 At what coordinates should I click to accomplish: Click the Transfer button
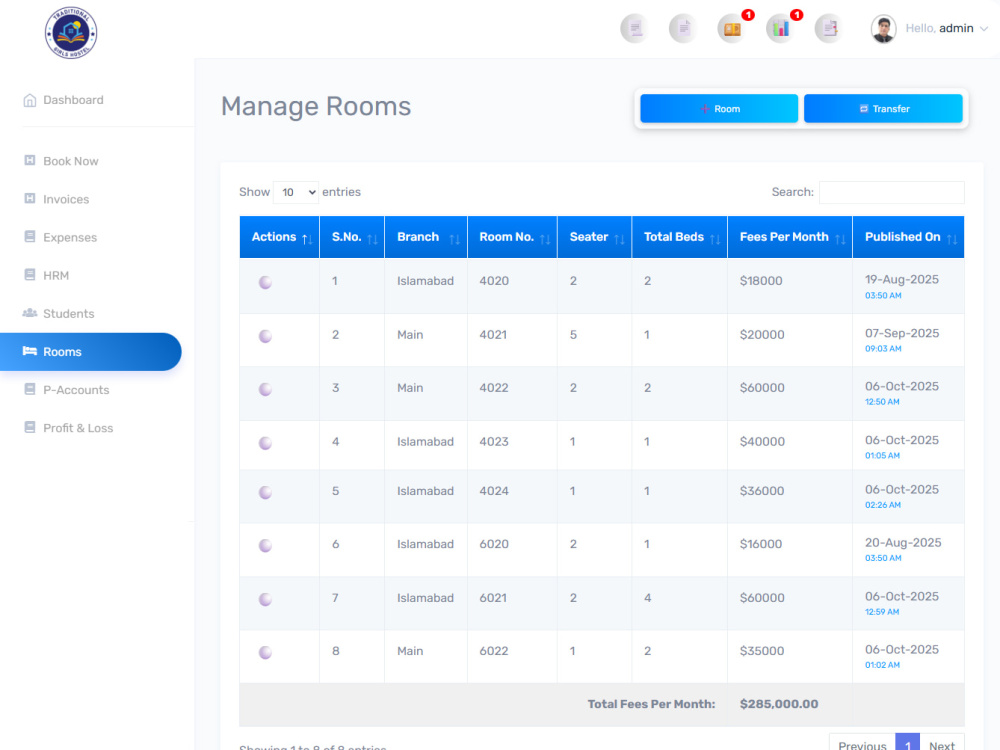pyautogui.click(x=883, y=108)
